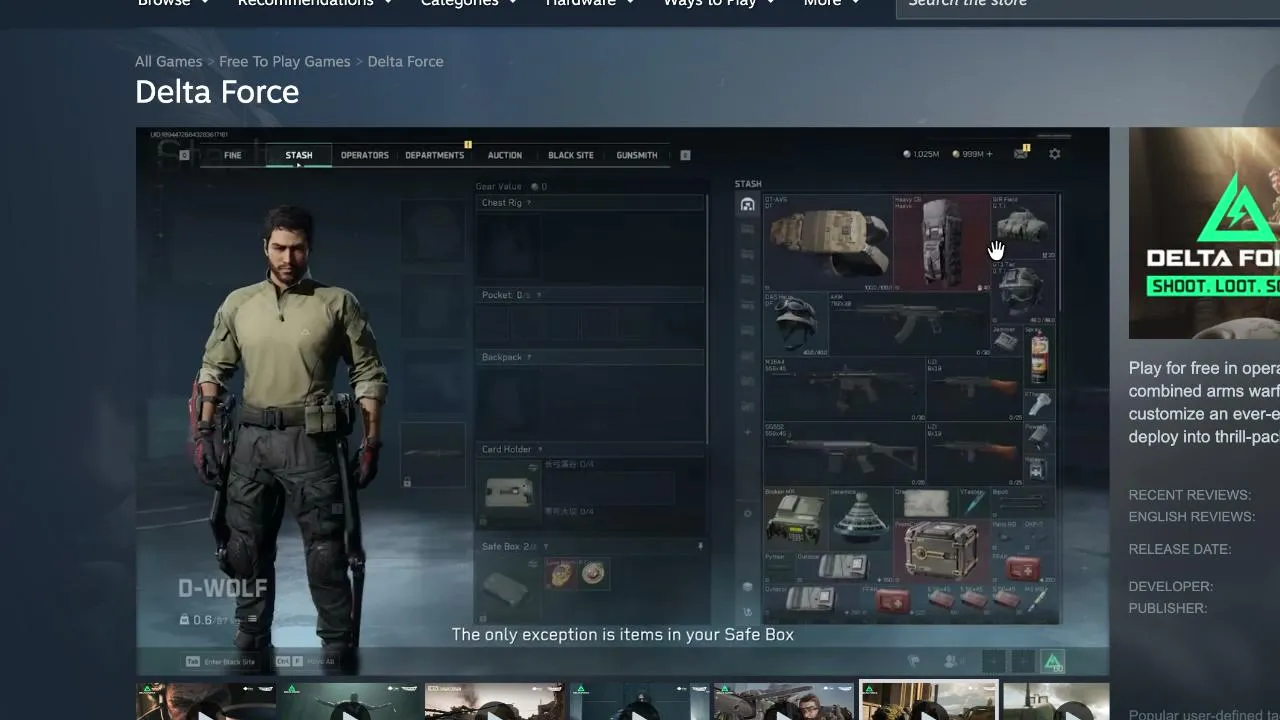Click the green Delta logo icon below the stash

click(1052, 662)
